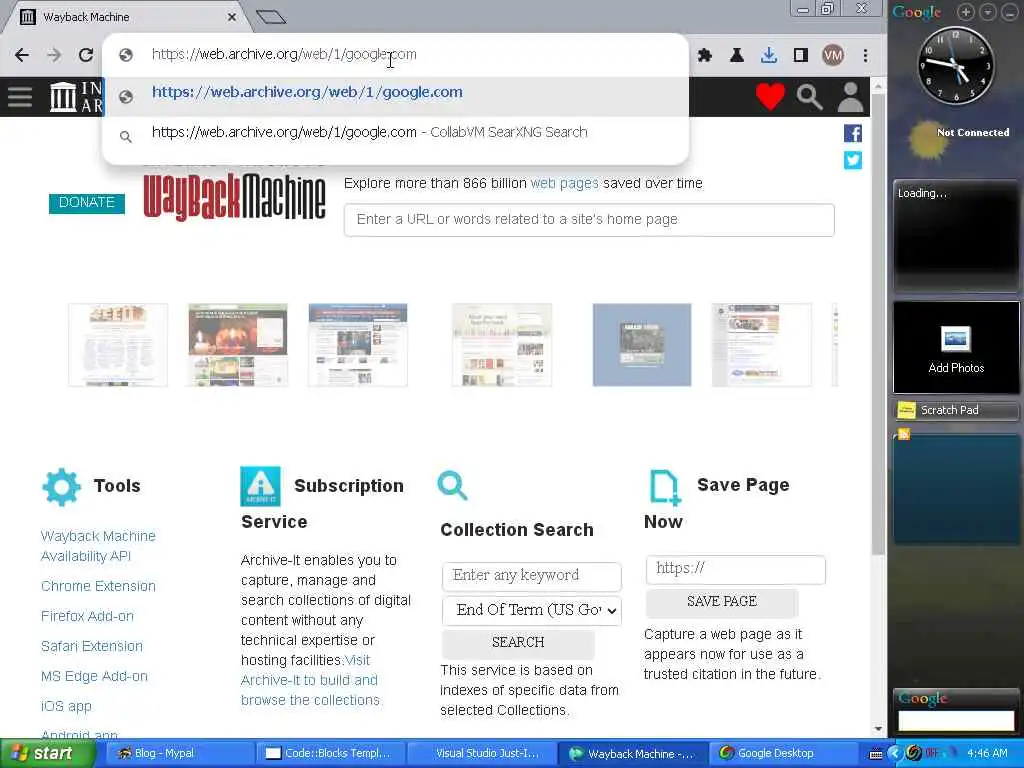Open the Google sidebar dropdown arrow icon
Screen dimensions: 1024x768
coord(987,12)
